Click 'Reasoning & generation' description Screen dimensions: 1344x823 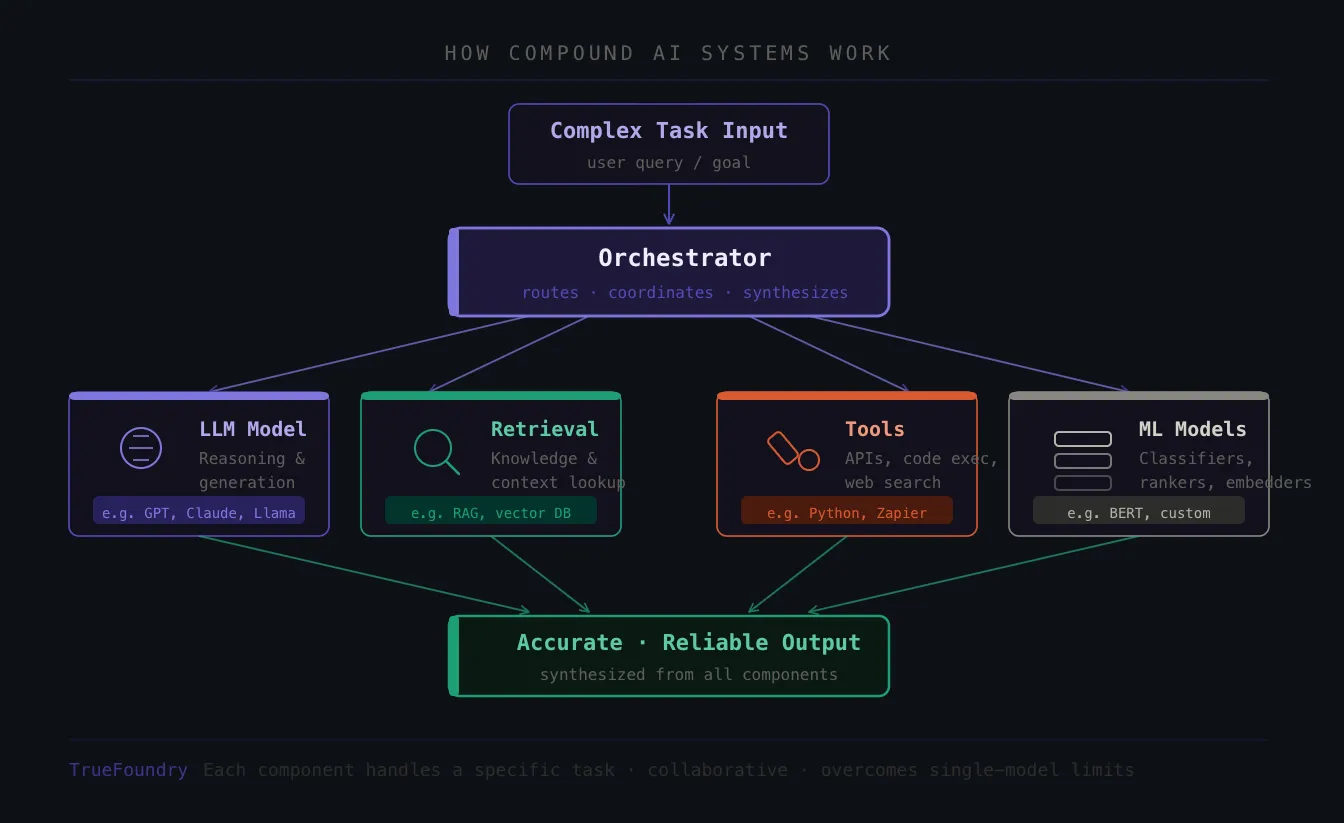tap(252, 470)
